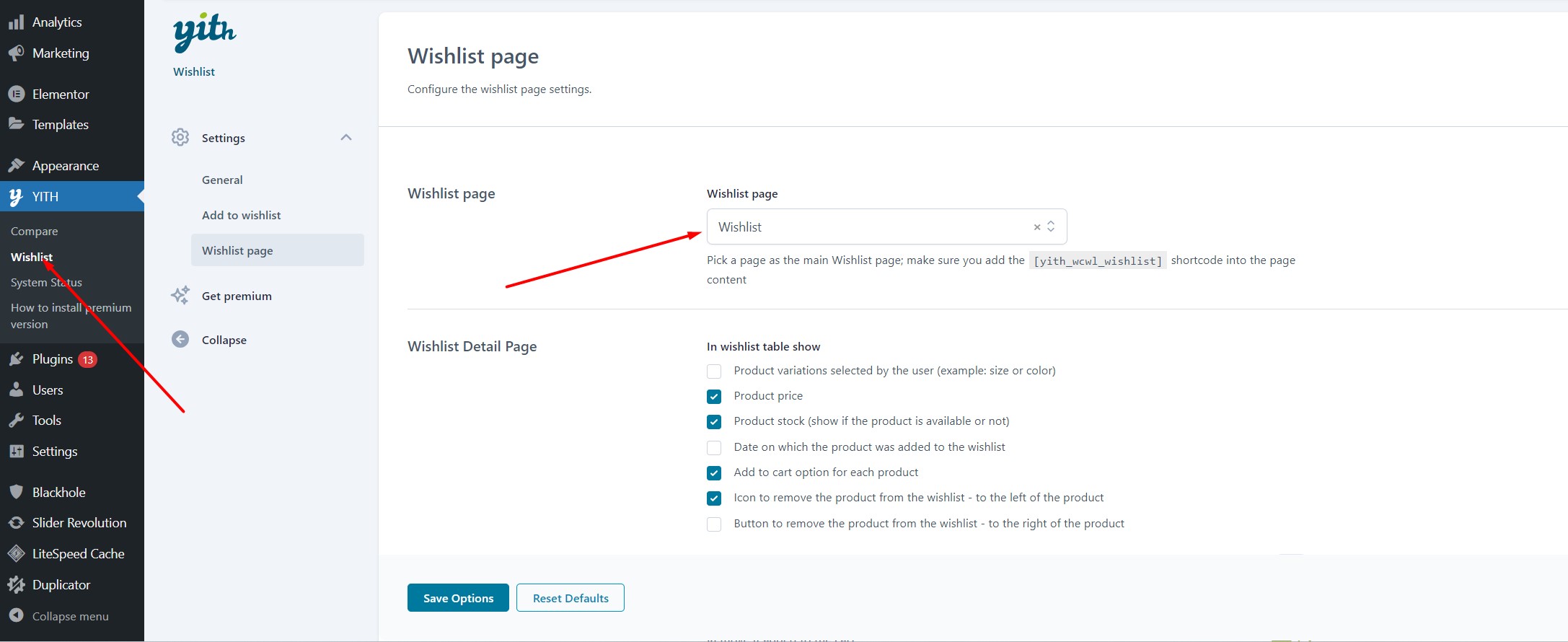This screenshot has width=1568, height=642.
Task: Open the Marketing menu item
Action: (61, 53)
